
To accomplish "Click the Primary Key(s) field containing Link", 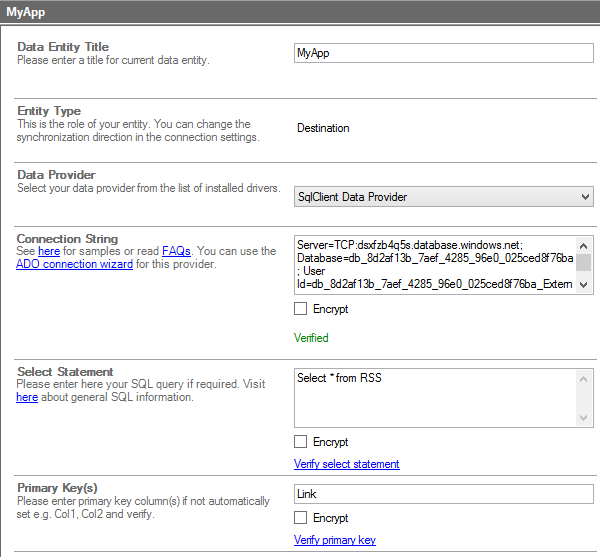I will 443,494.
